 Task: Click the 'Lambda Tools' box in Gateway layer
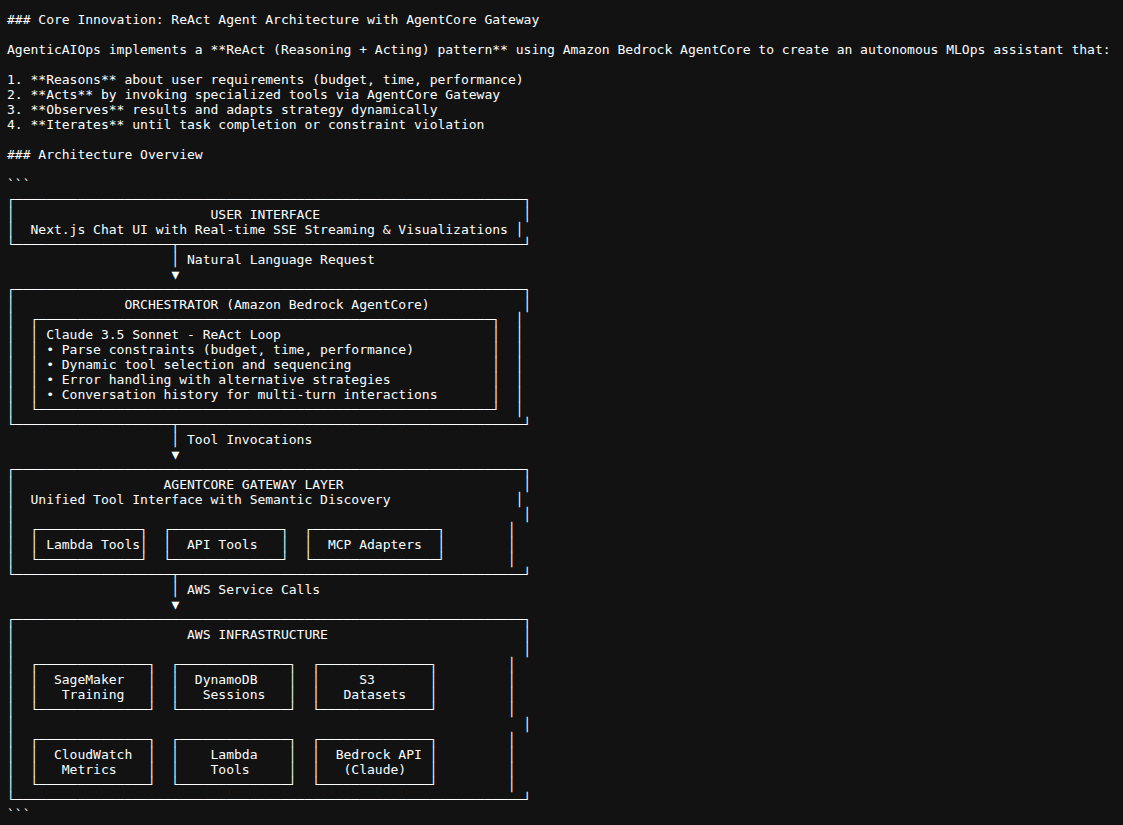tap(89, 545)
